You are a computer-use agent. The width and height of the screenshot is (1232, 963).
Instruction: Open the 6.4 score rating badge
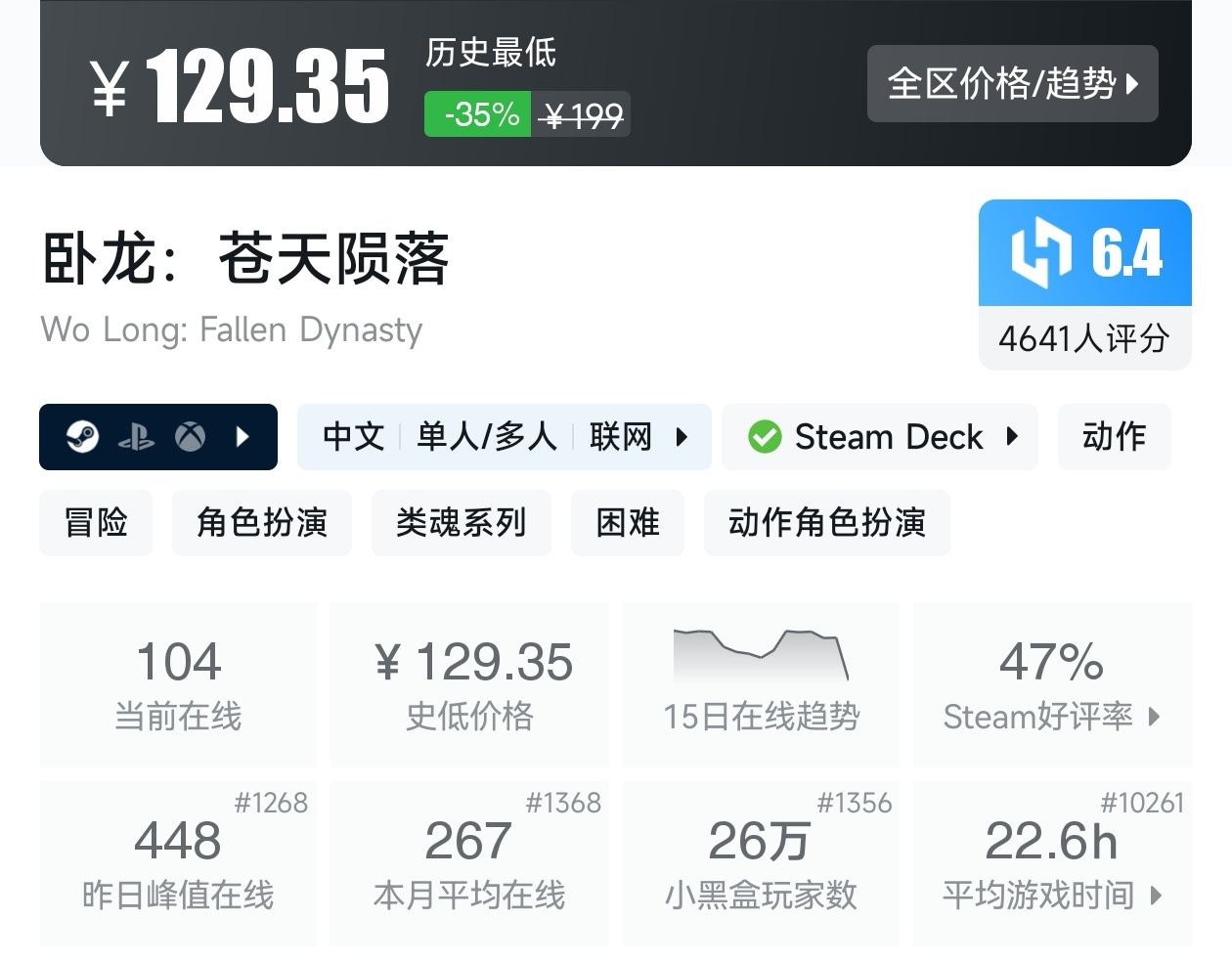click(1085, 253)
